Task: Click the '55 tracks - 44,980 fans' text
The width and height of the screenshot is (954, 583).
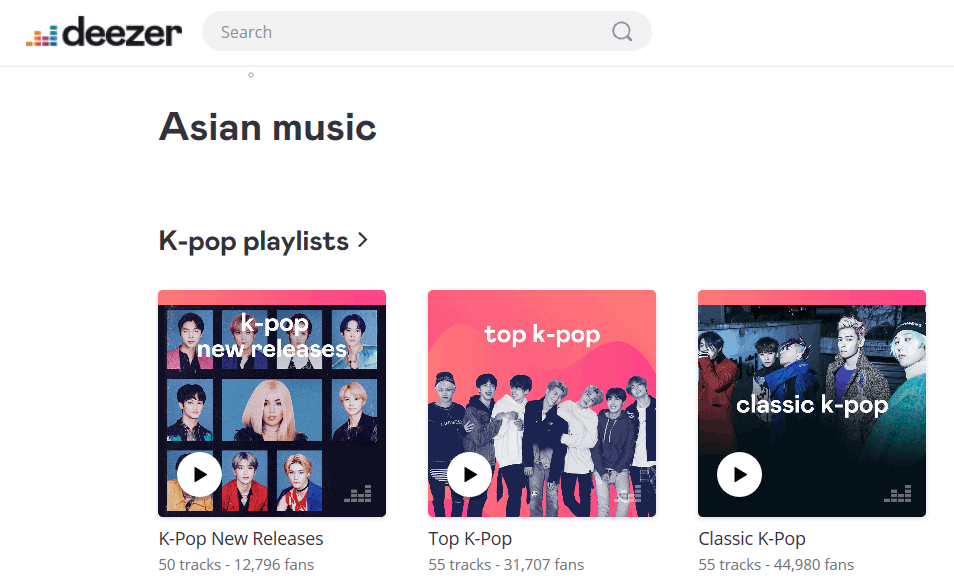Action: 776,565
